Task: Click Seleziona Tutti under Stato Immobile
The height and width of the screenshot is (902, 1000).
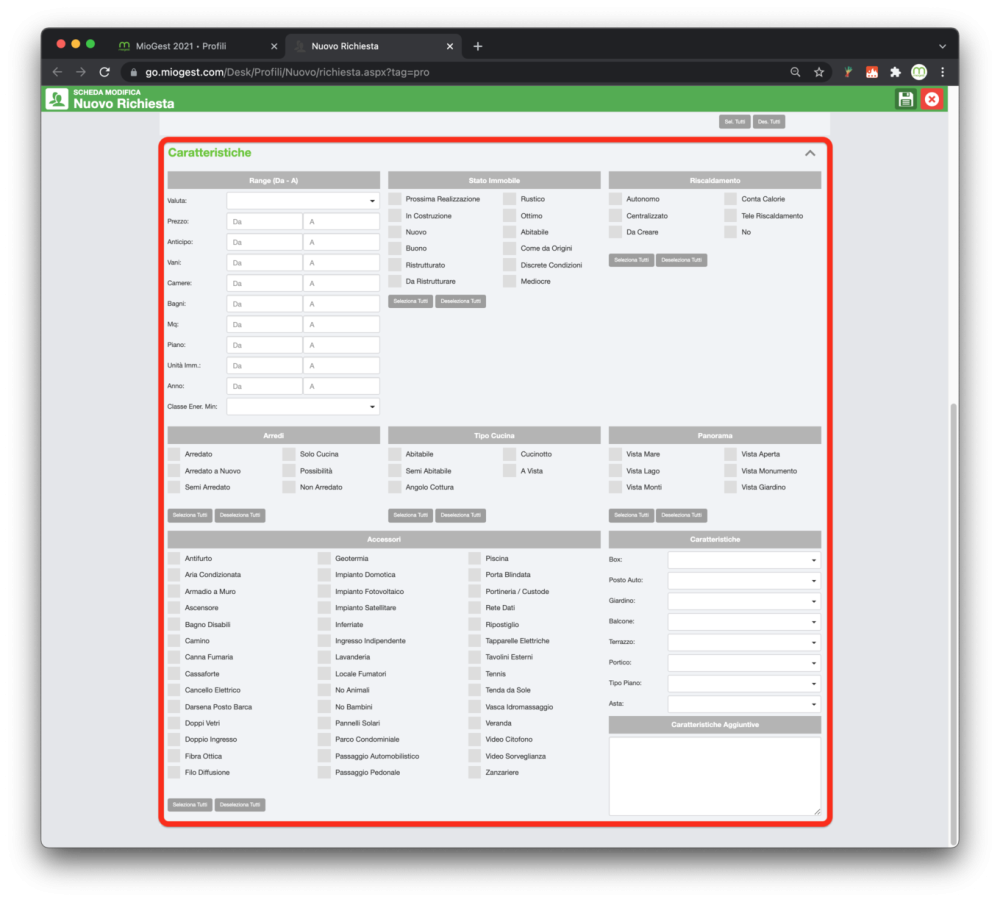Action: pos(411,301)
